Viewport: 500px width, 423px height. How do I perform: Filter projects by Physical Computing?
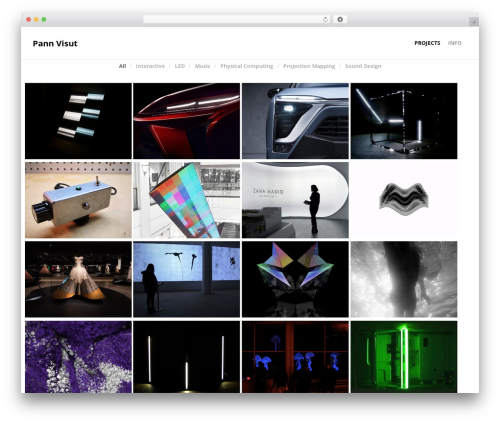click(x=247, y=66)
